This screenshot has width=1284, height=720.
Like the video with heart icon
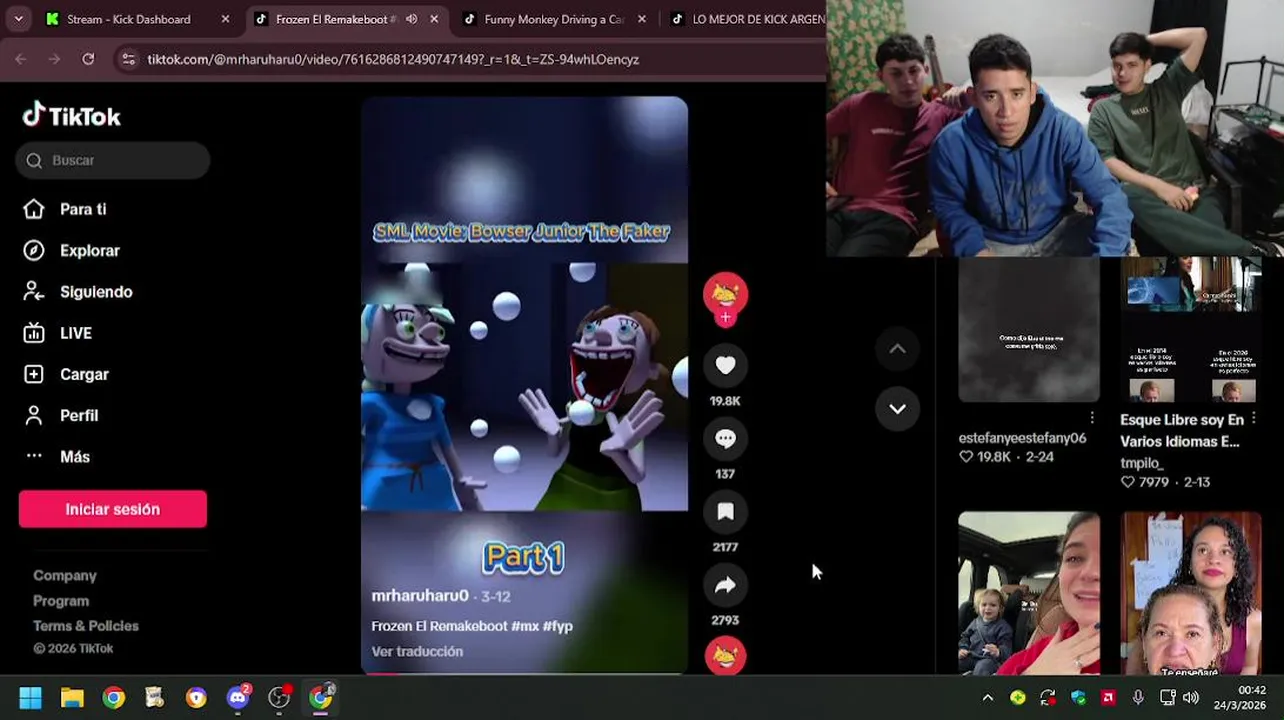725,366
